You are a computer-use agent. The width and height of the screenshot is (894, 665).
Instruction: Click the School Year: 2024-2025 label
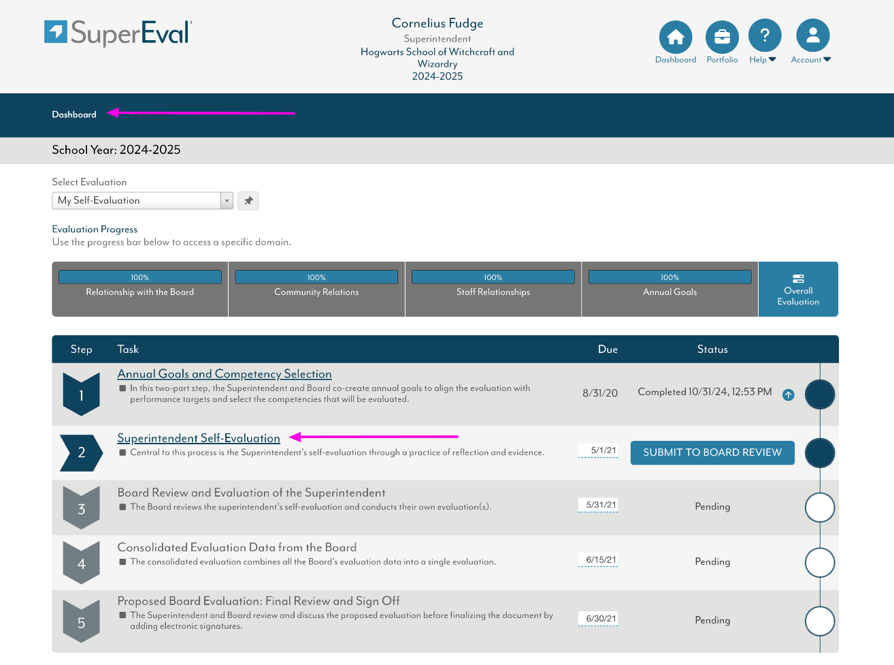116,150
